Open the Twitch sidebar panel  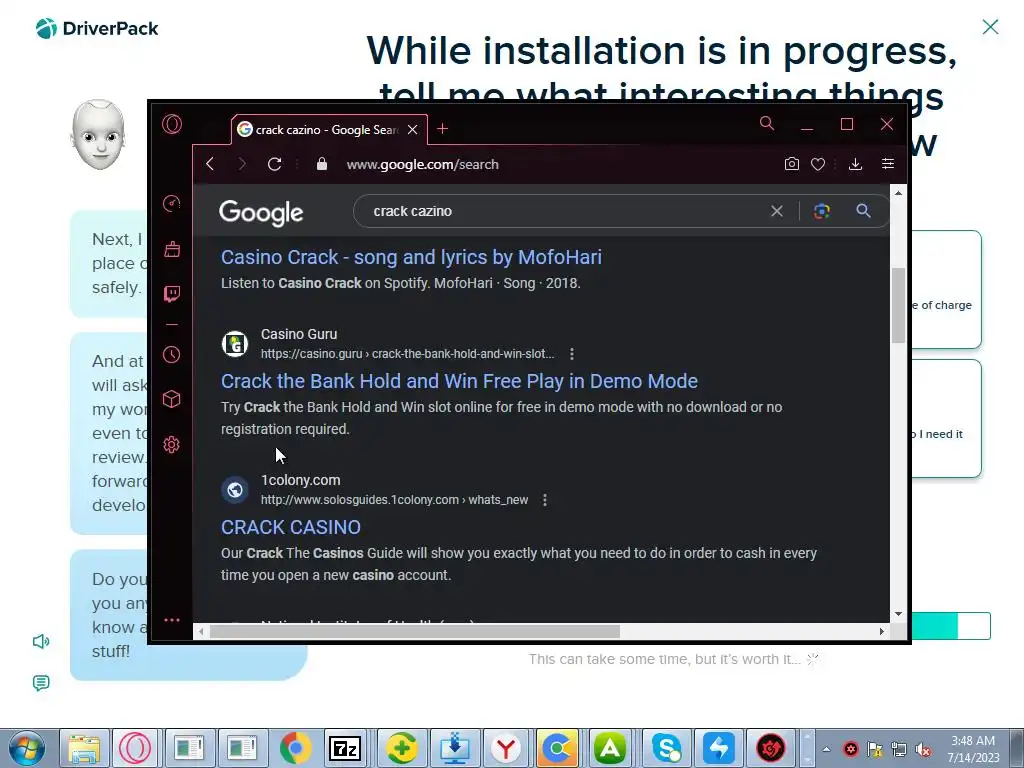172,293
